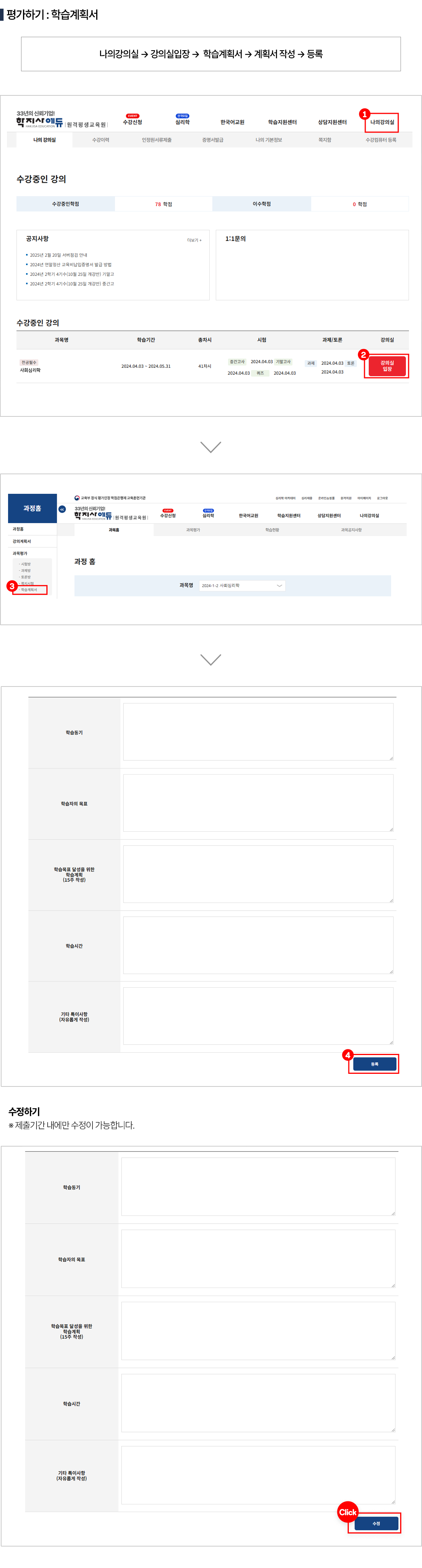Select 학습계획서 in the sidebar submenu
This screenshot has height=1568, width=422.
(29, 590)
